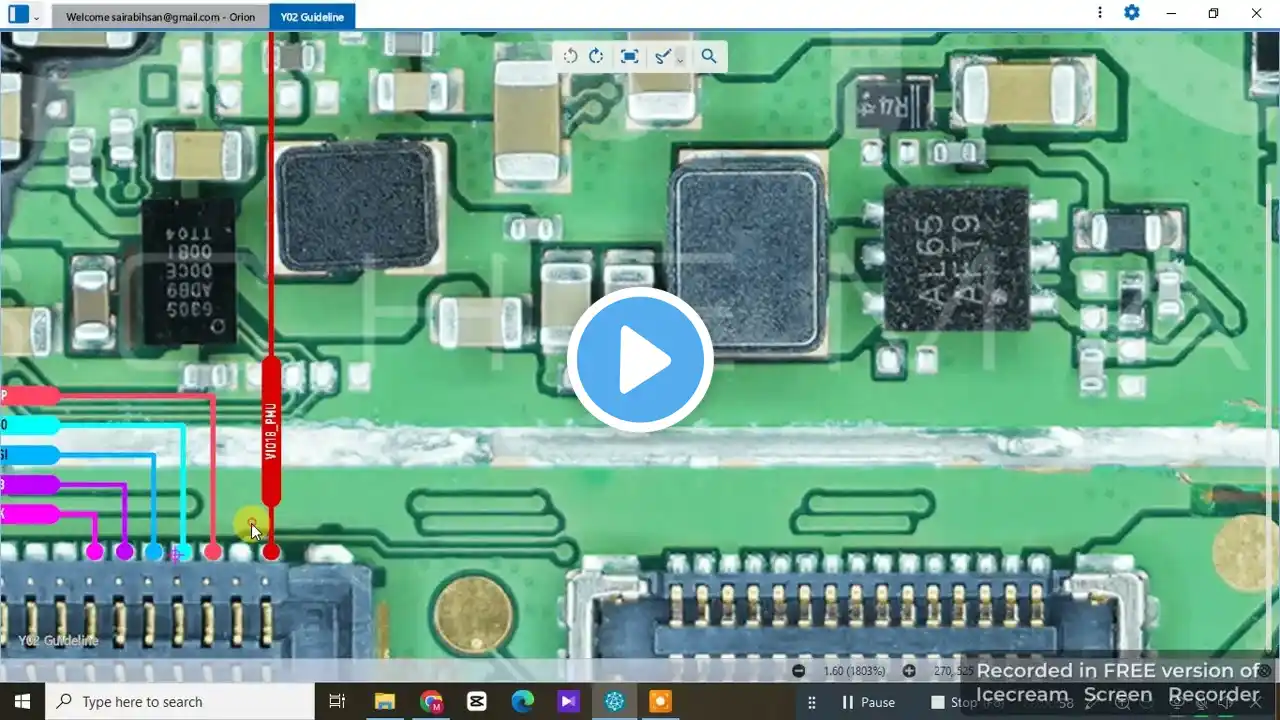Select the magenta connector pin marker
This screenshot has height=720, width=1280.
(94, 551)
